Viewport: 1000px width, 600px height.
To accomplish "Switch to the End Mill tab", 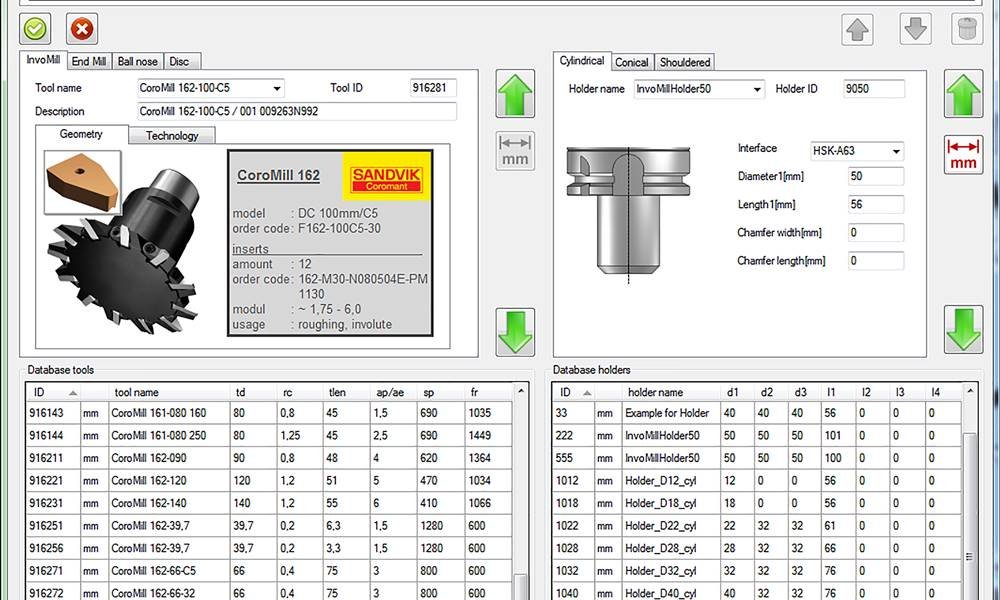I will pos(89,61).
